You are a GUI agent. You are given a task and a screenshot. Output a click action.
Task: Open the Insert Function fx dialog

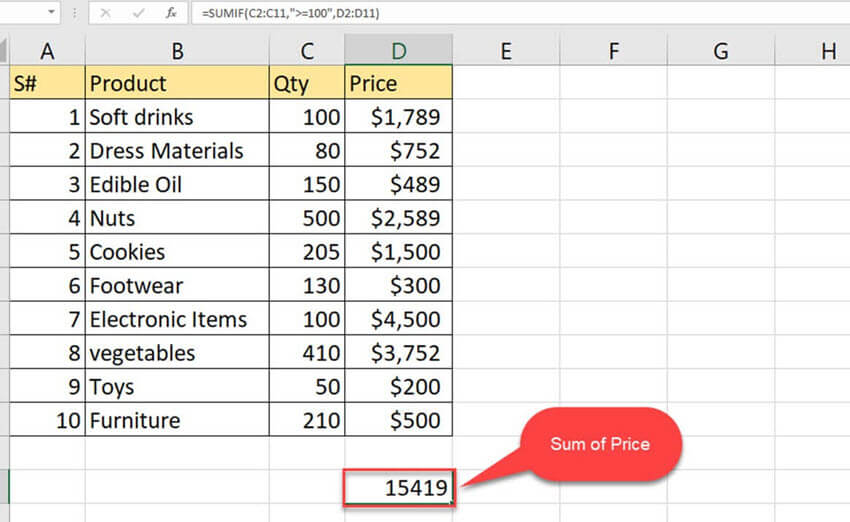(x=171, y=13)
